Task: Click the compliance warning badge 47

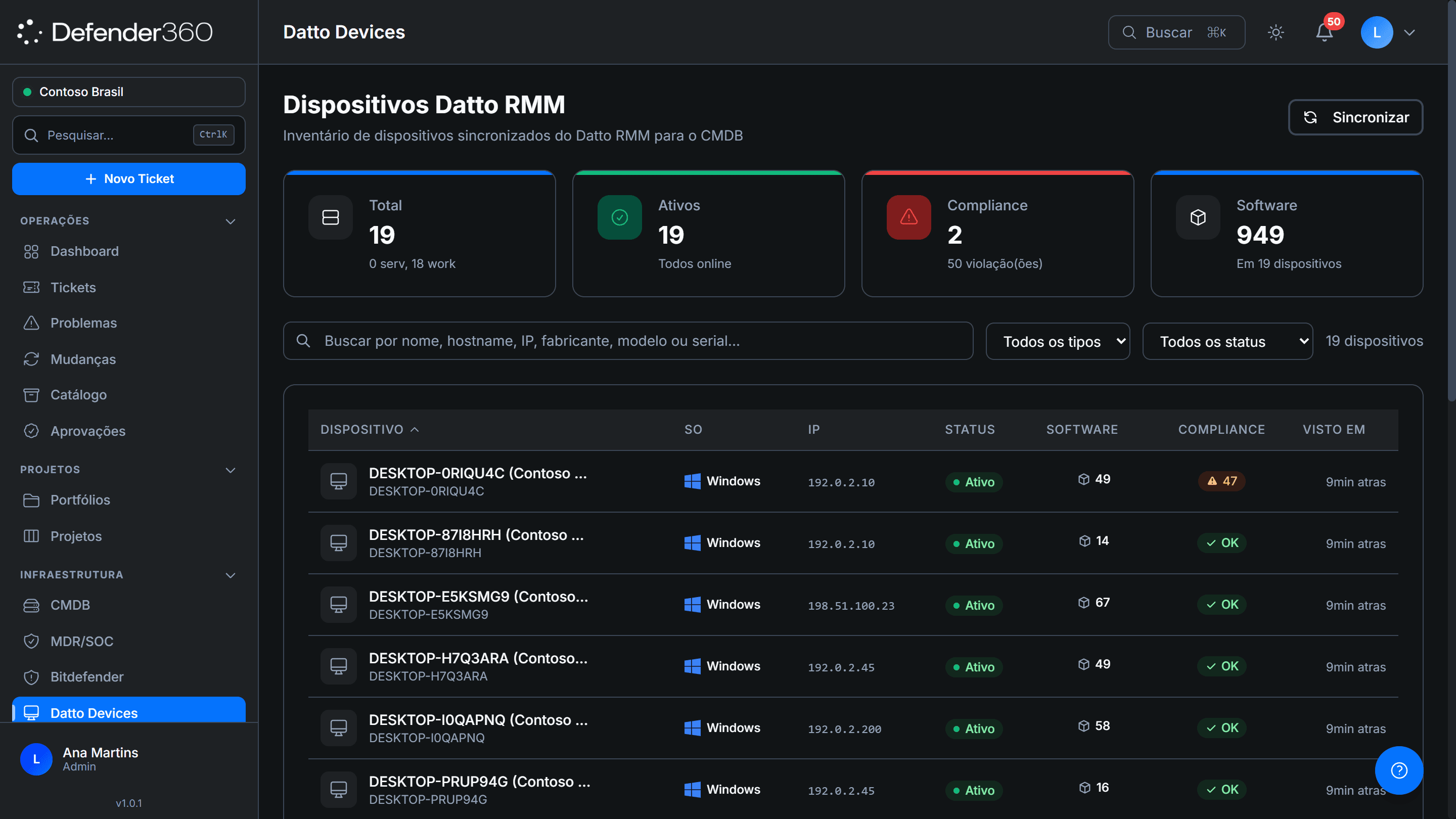Action: pos(1221,481)
